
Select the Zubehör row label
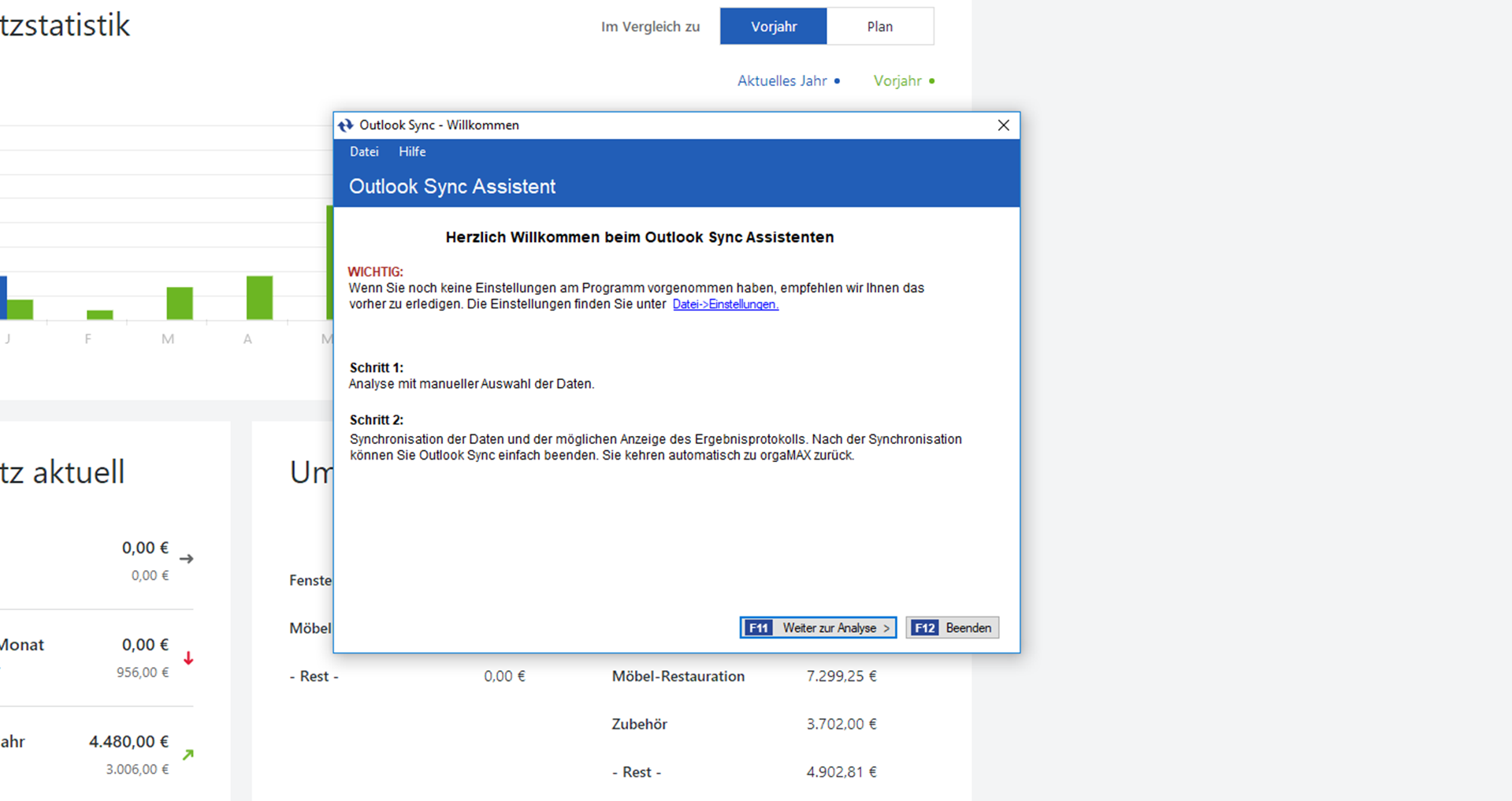click(640, 725)
